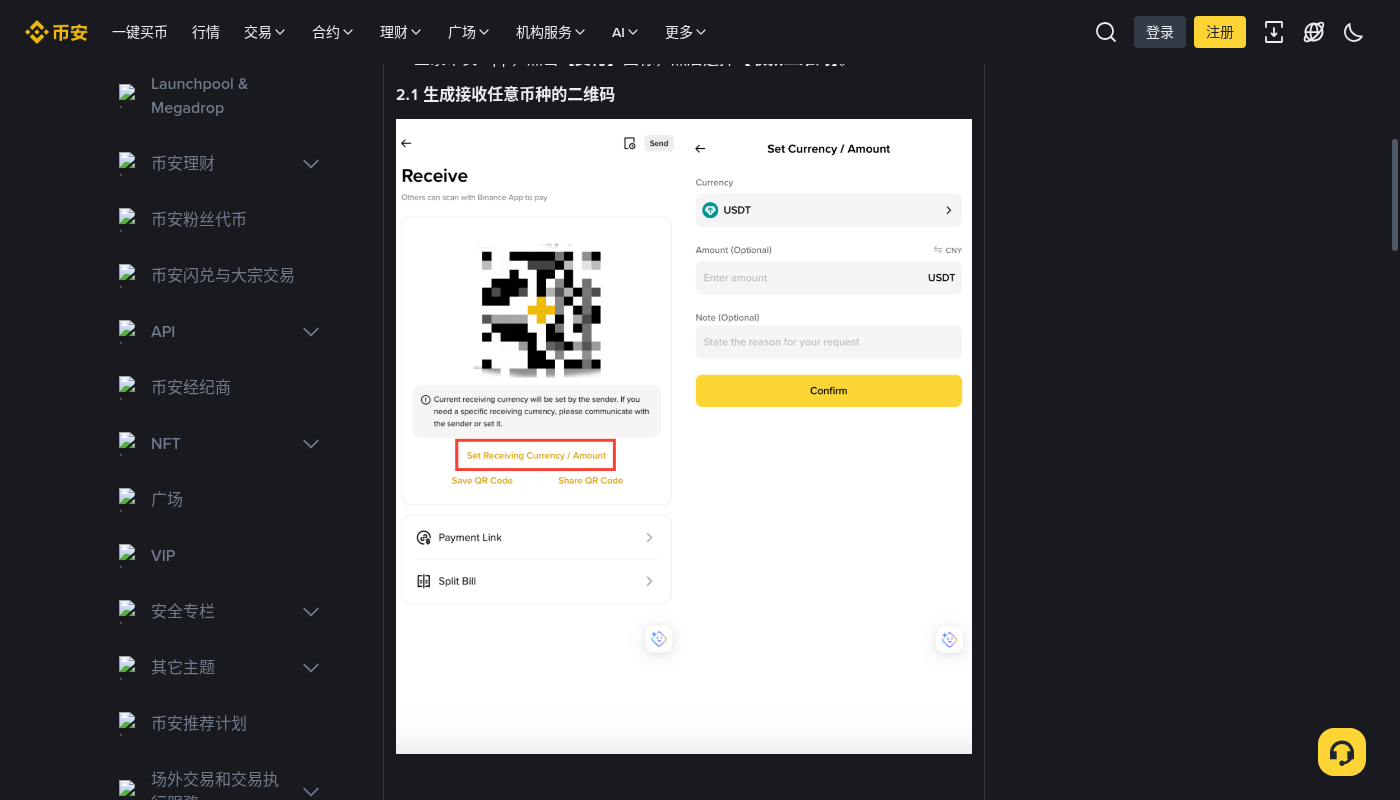Open the VIP sidebar item
The image size is (1400, 800).
pos(163,555)
